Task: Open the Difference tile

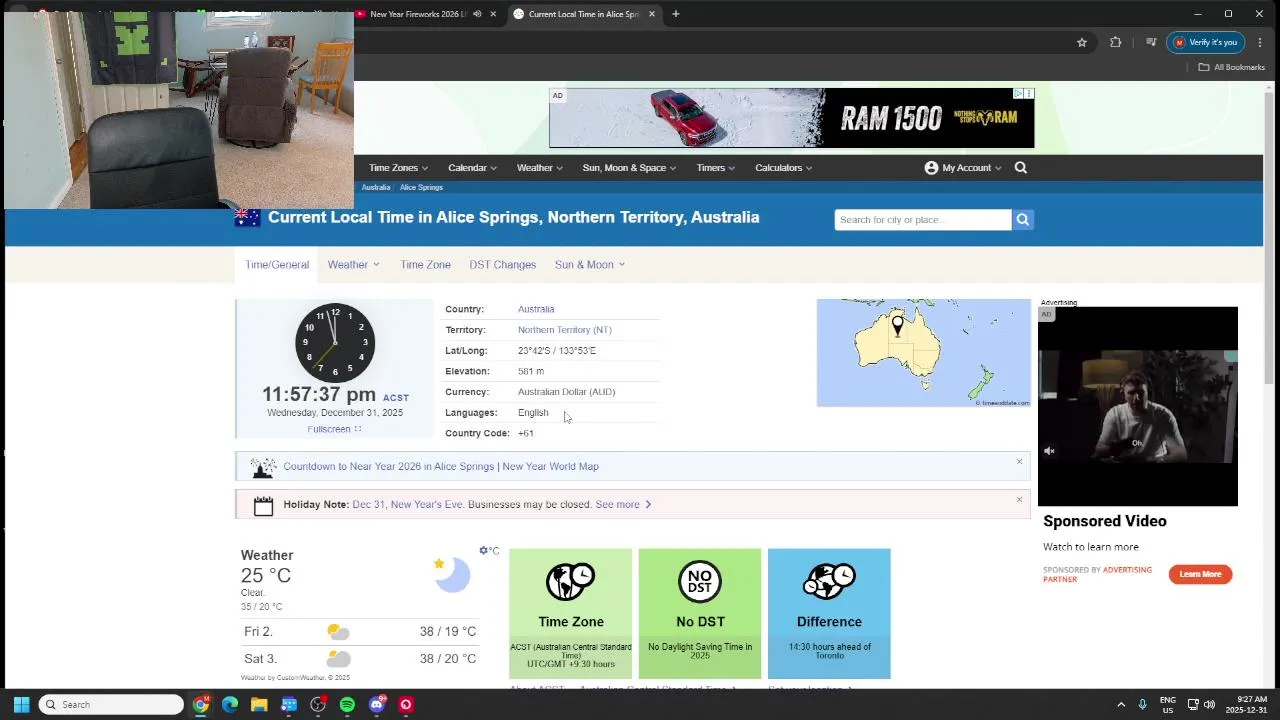Action: coord(829,613)
